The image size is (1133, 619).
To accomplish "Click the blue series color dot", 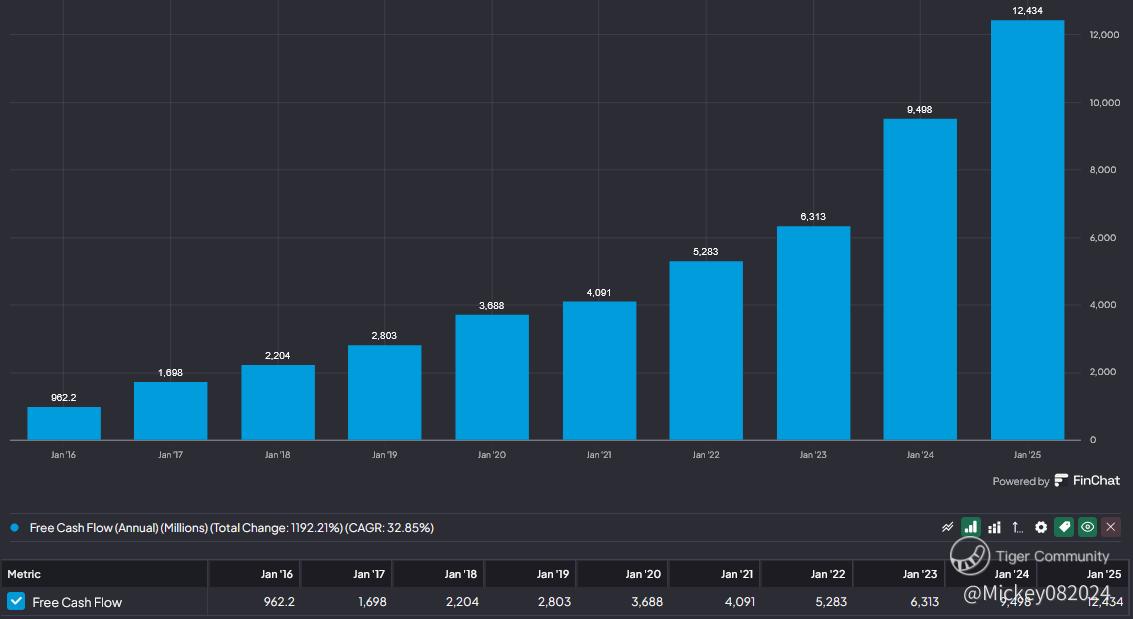I will (x=14, y=528).
